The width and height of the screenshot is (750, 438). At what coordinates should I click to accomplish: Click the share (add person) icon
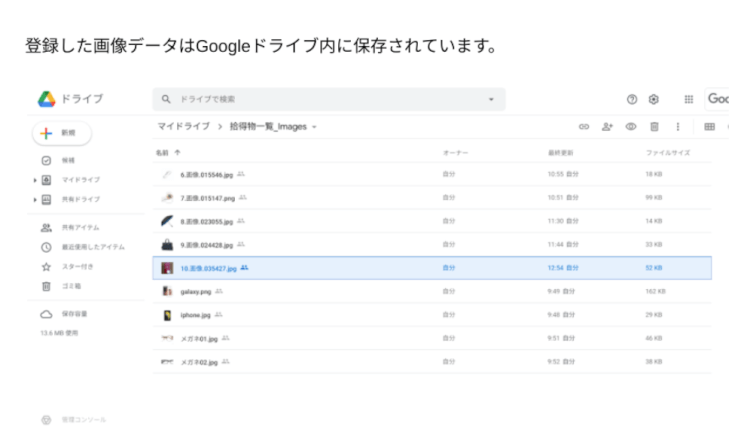click(x=607, y=127)
